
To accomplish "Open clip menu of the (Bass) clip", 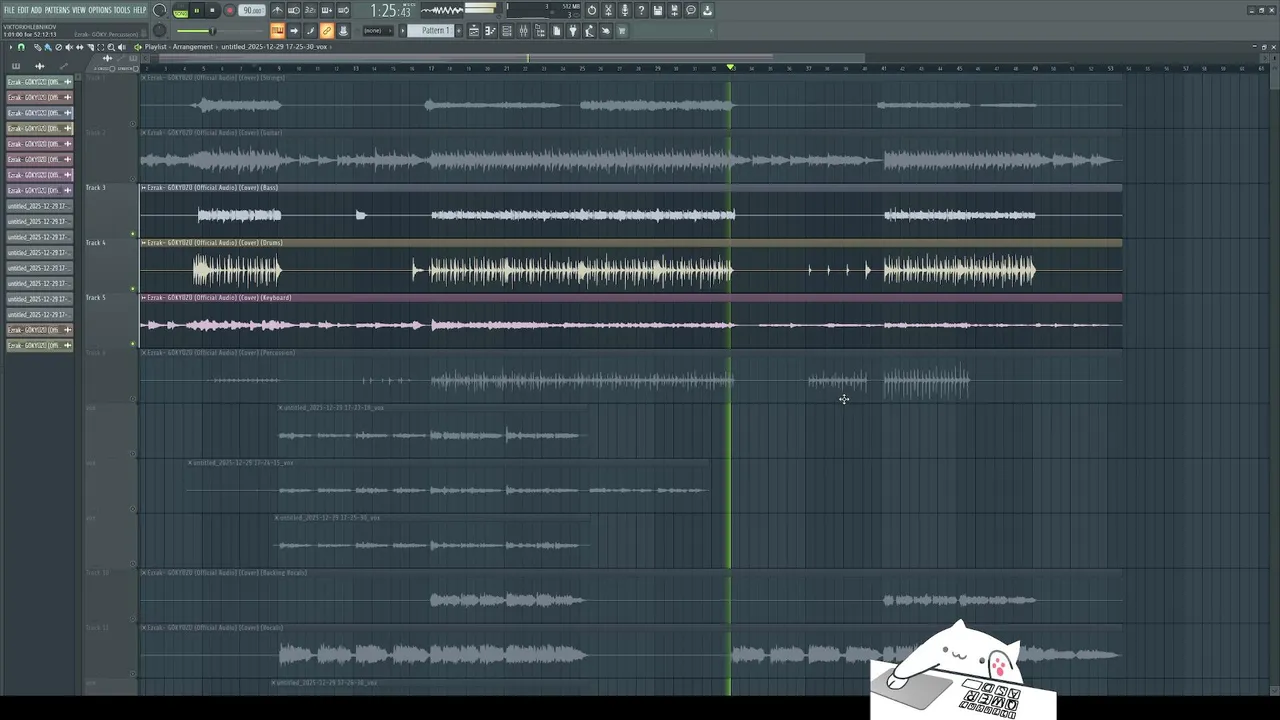I will (144, 187).
